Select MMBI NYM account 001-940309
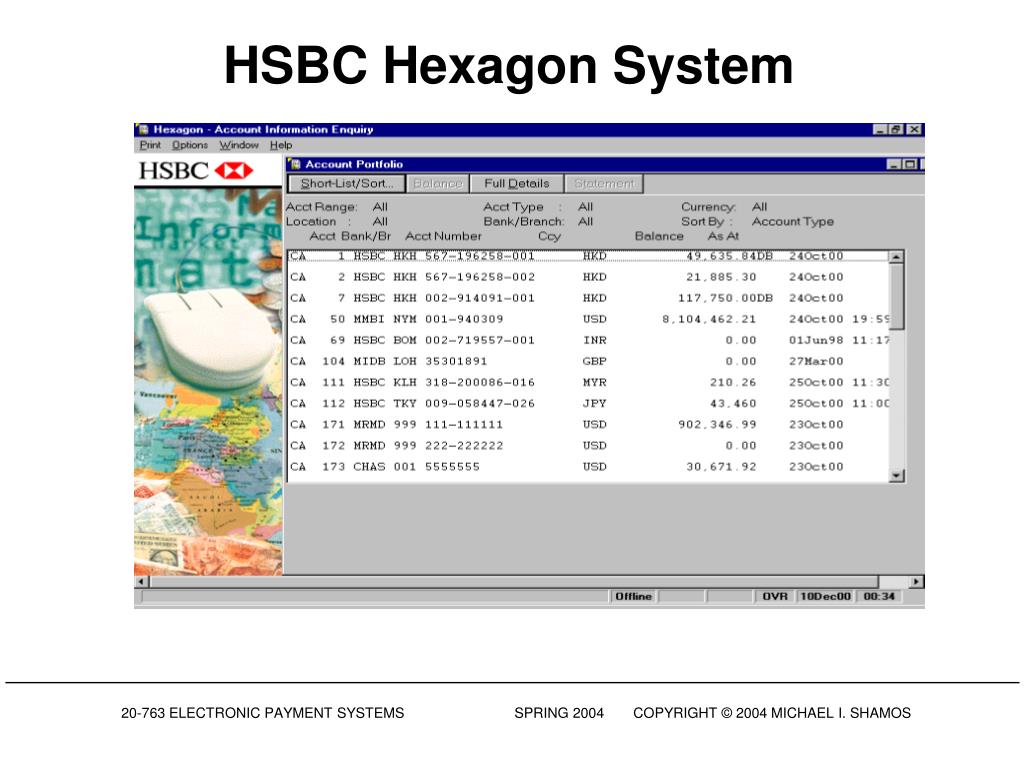Screen dimensions: 1024x768 (x=588, y=319)
